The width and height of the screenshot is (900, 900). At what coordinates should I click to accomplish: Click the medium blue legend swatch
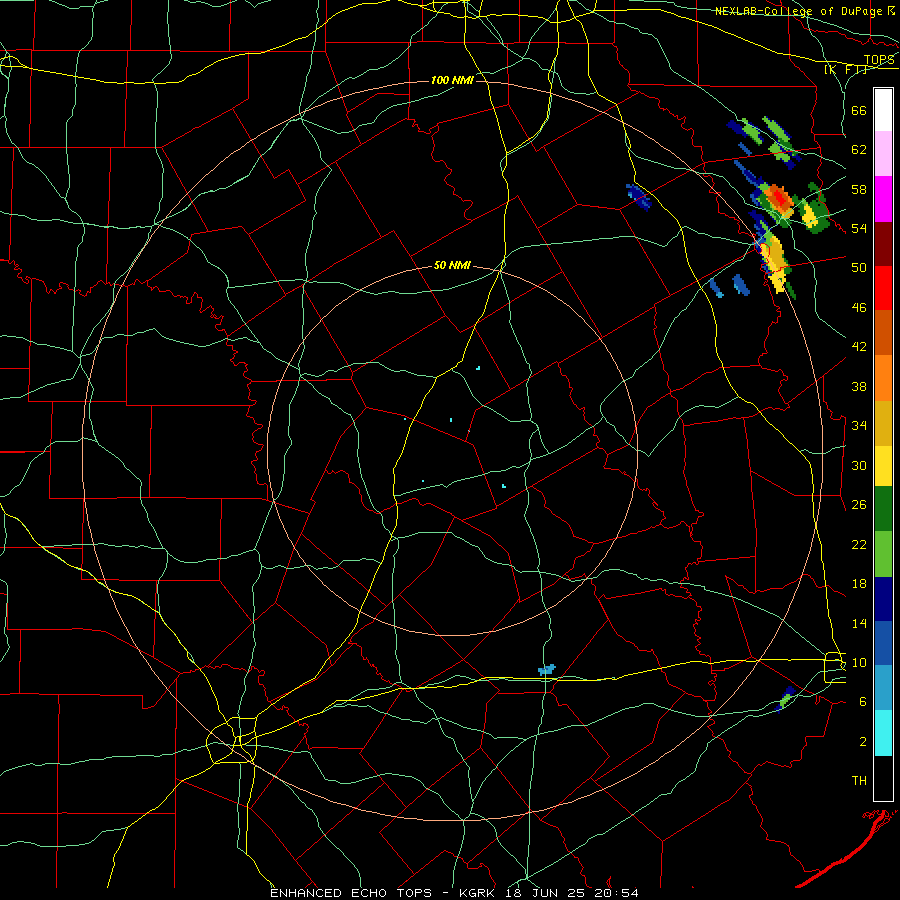tap(883, 643)
